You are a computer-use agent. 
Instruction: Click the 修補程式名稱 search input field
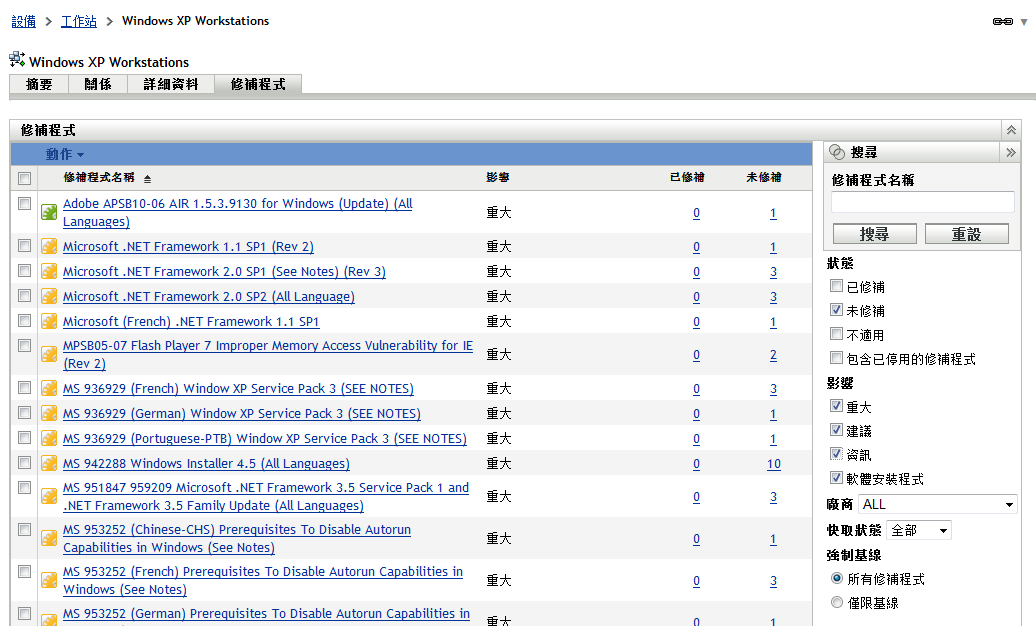point(922,202)
